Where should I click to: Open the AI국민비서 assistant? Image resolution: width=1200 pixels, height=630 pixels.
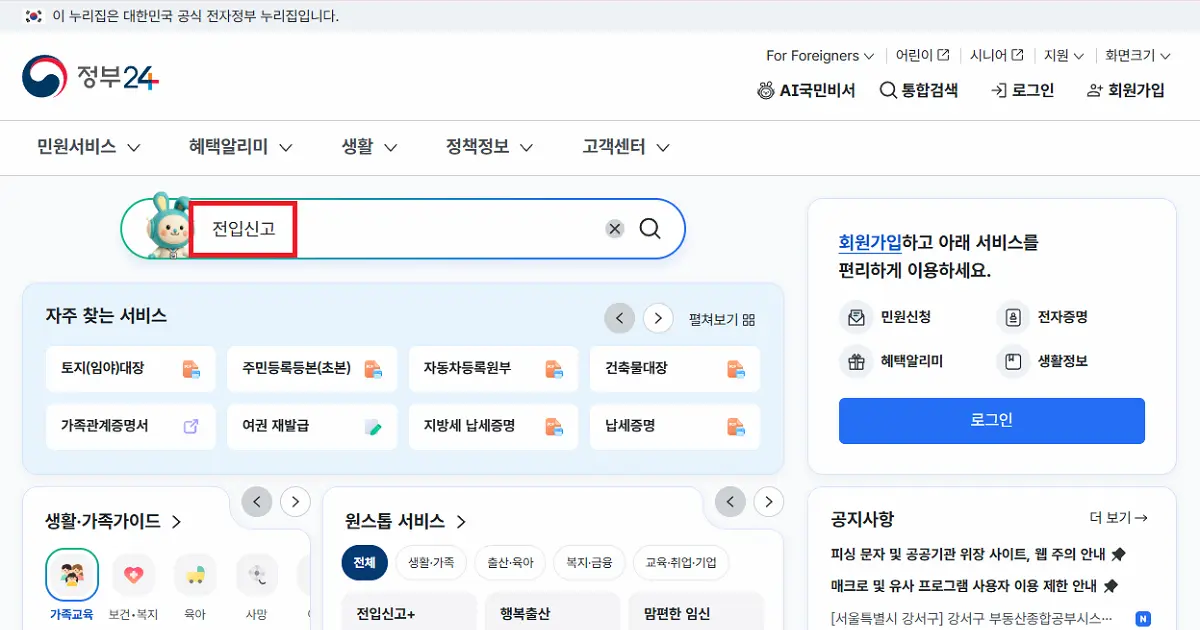806,90
